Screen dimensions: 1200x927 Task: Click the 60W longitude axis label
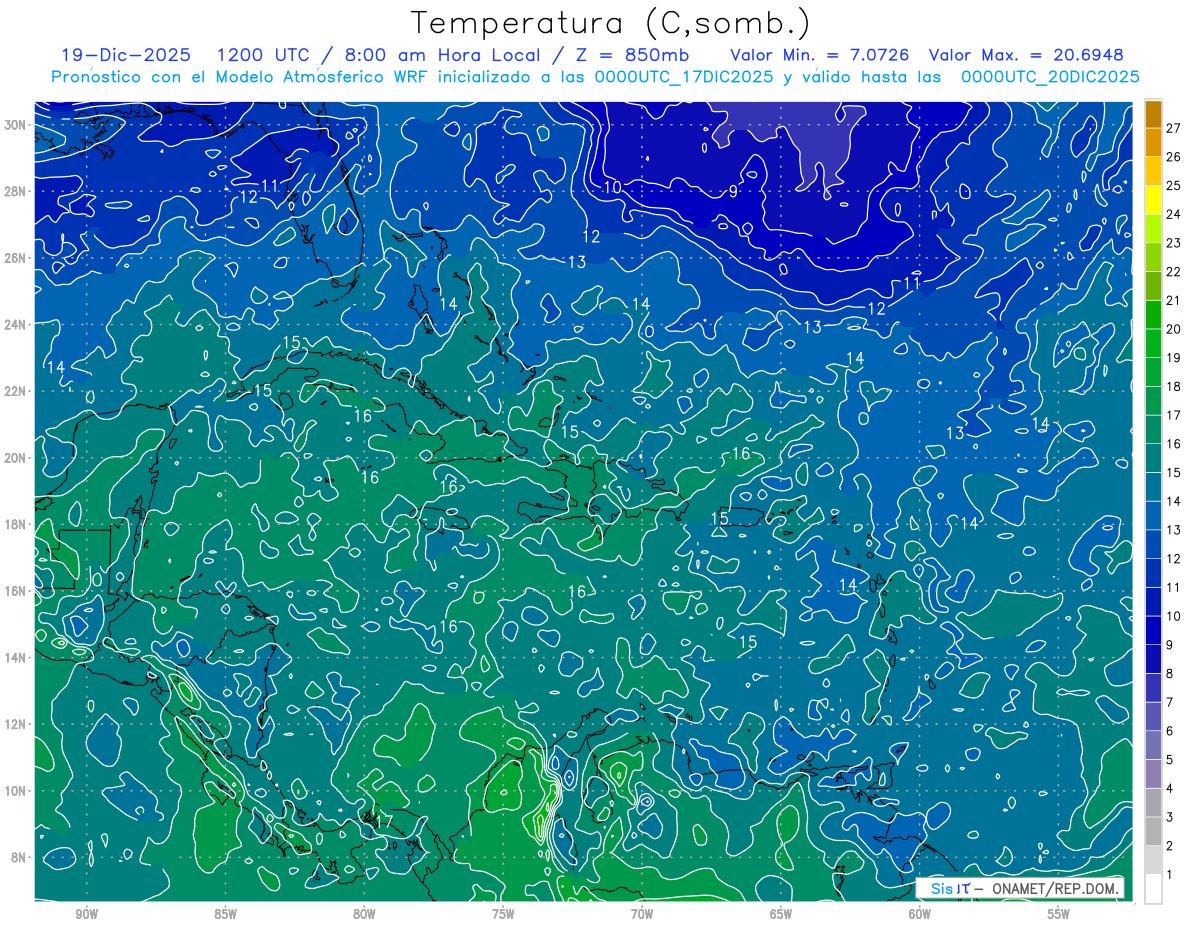920,914
